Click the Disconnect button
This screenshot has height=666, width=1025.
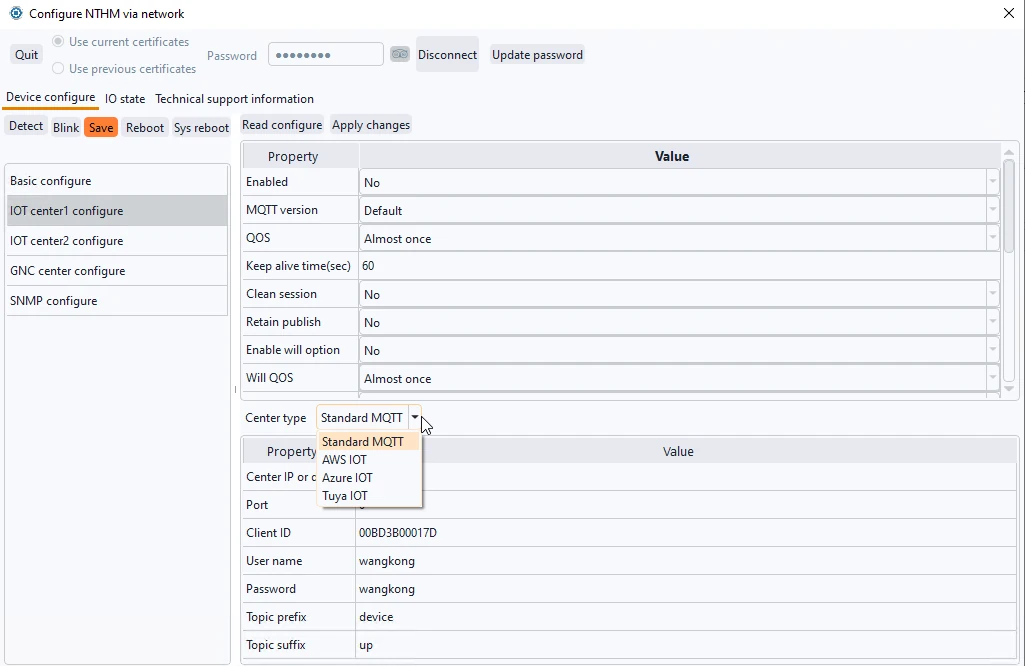(x=447, y=54)
